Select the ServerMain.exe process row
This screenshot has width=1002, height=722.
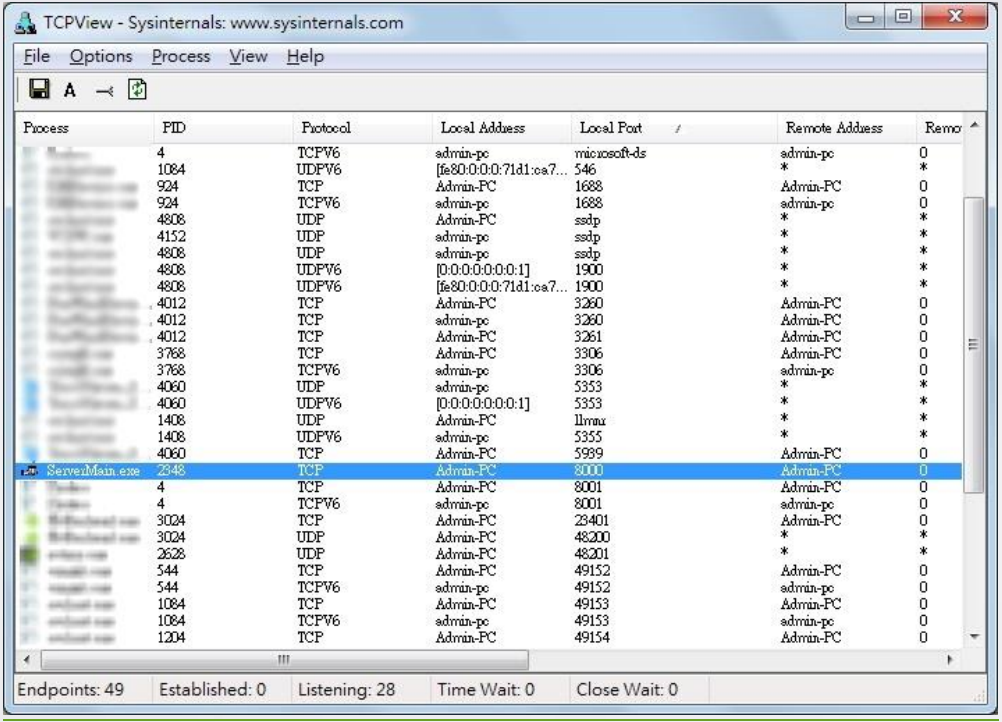tap(488, 471)
